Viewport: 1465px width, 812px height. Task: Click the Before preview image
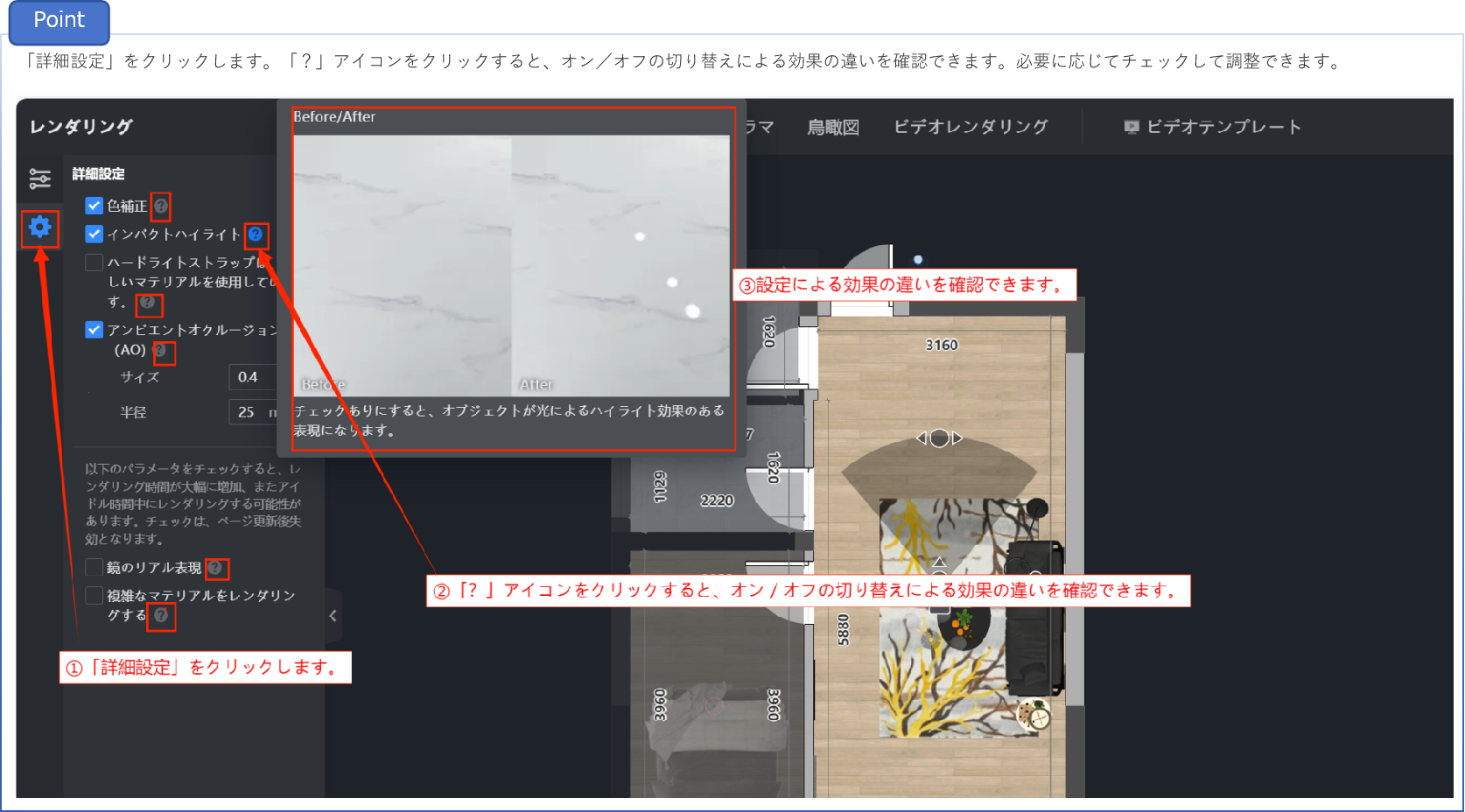pos(403,265)
